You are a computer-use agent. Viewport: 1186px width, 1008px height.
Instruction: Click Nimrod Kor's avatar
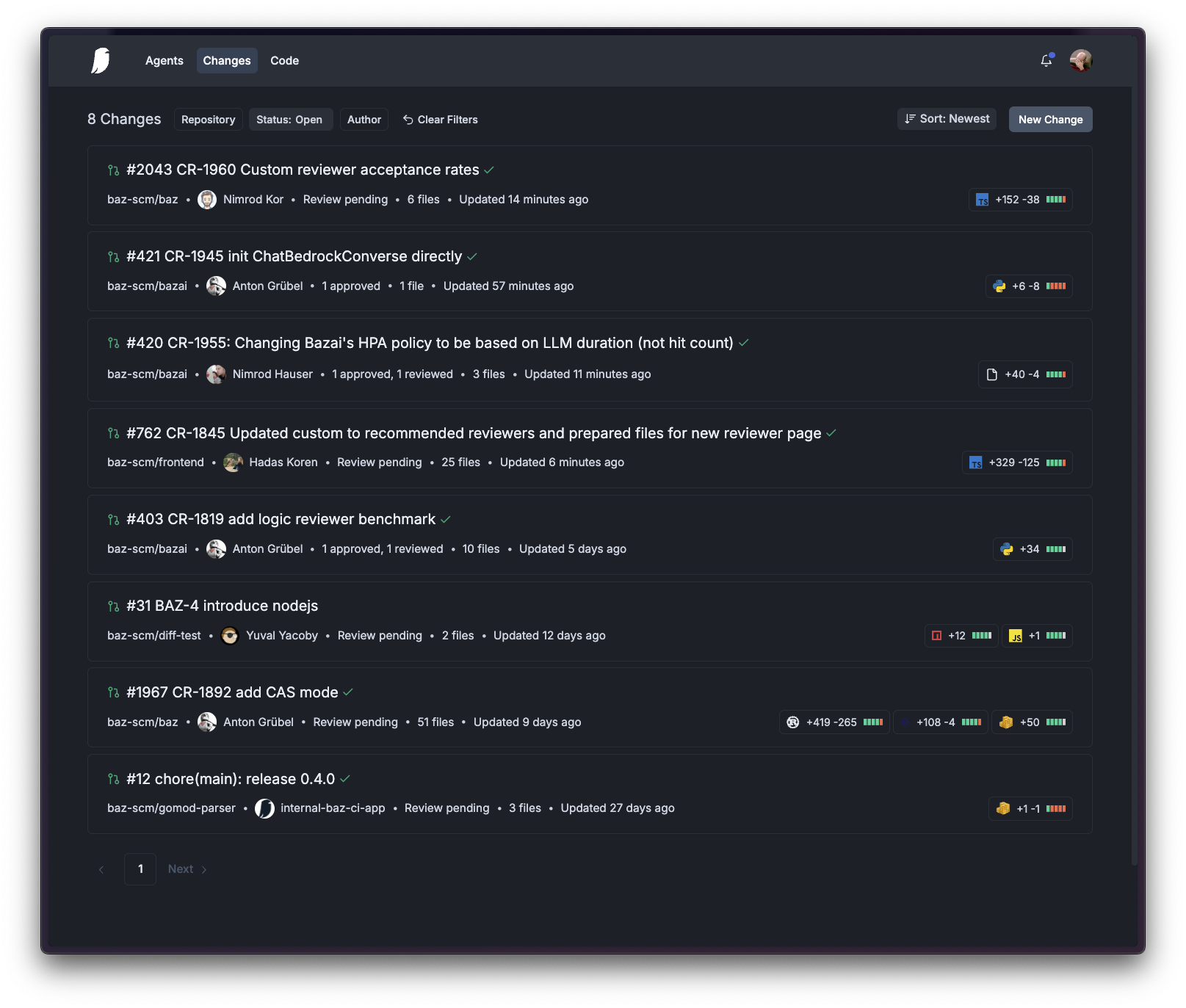pyautogui.click(x=207, y=200)
